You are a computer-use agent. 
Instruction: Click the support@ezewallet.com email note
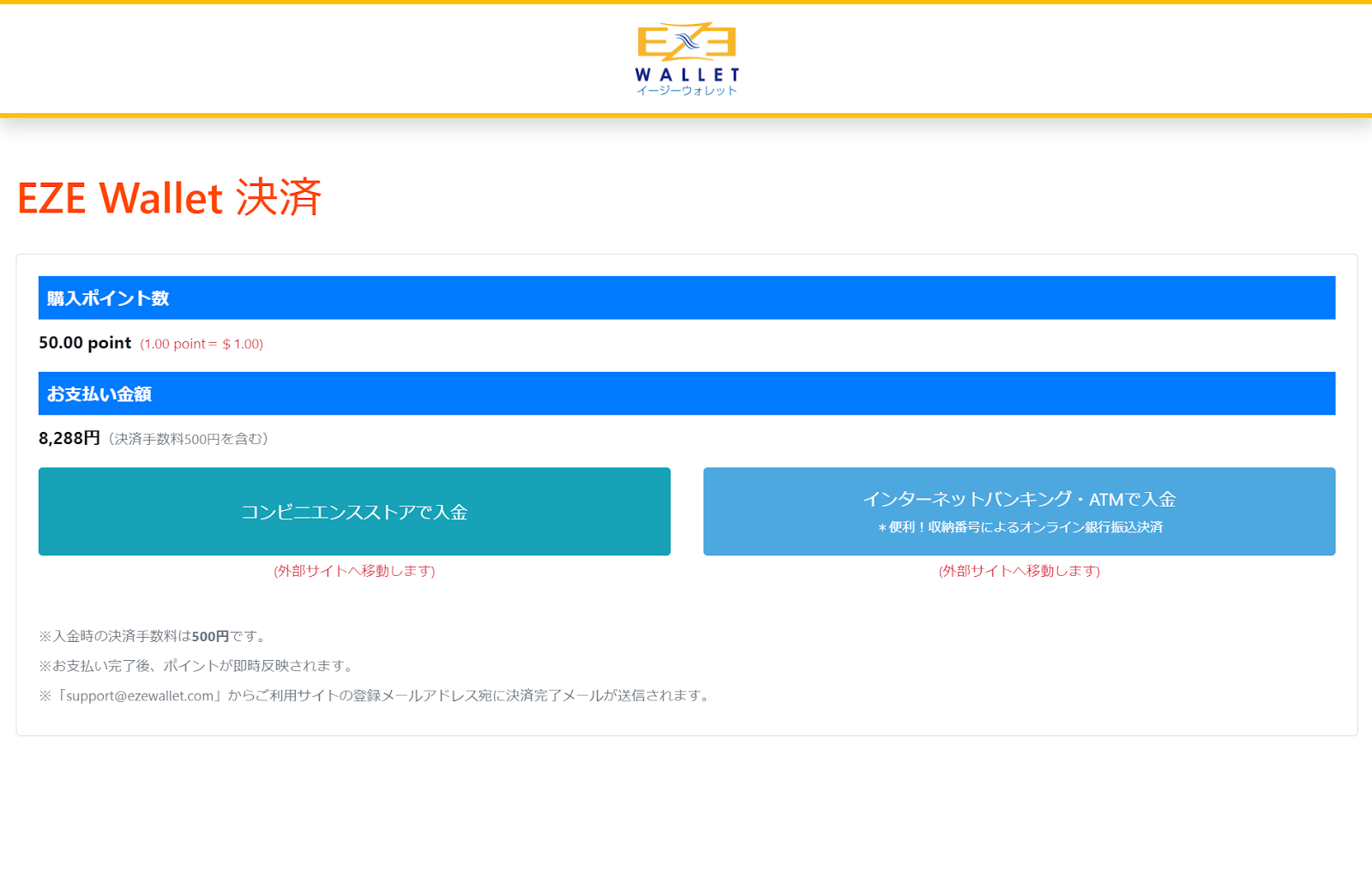(376, 695)
